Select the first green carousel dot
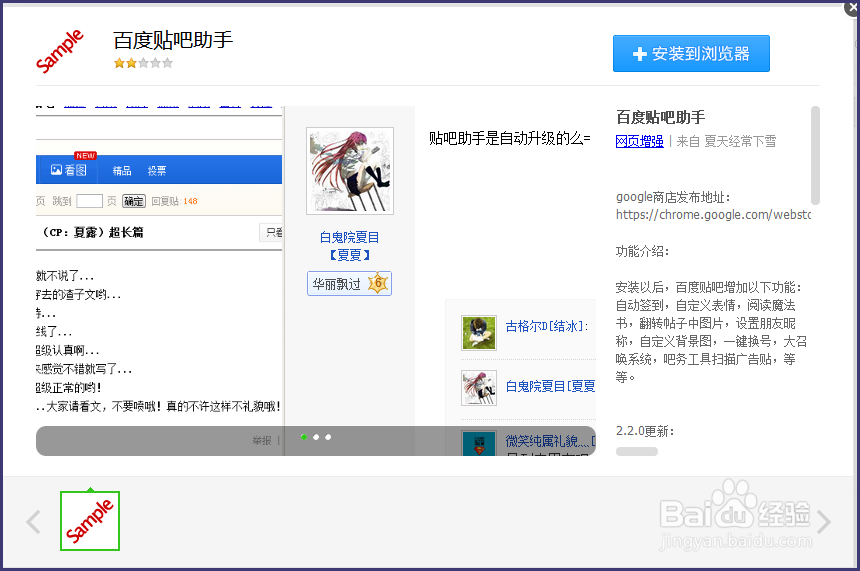 304,437
